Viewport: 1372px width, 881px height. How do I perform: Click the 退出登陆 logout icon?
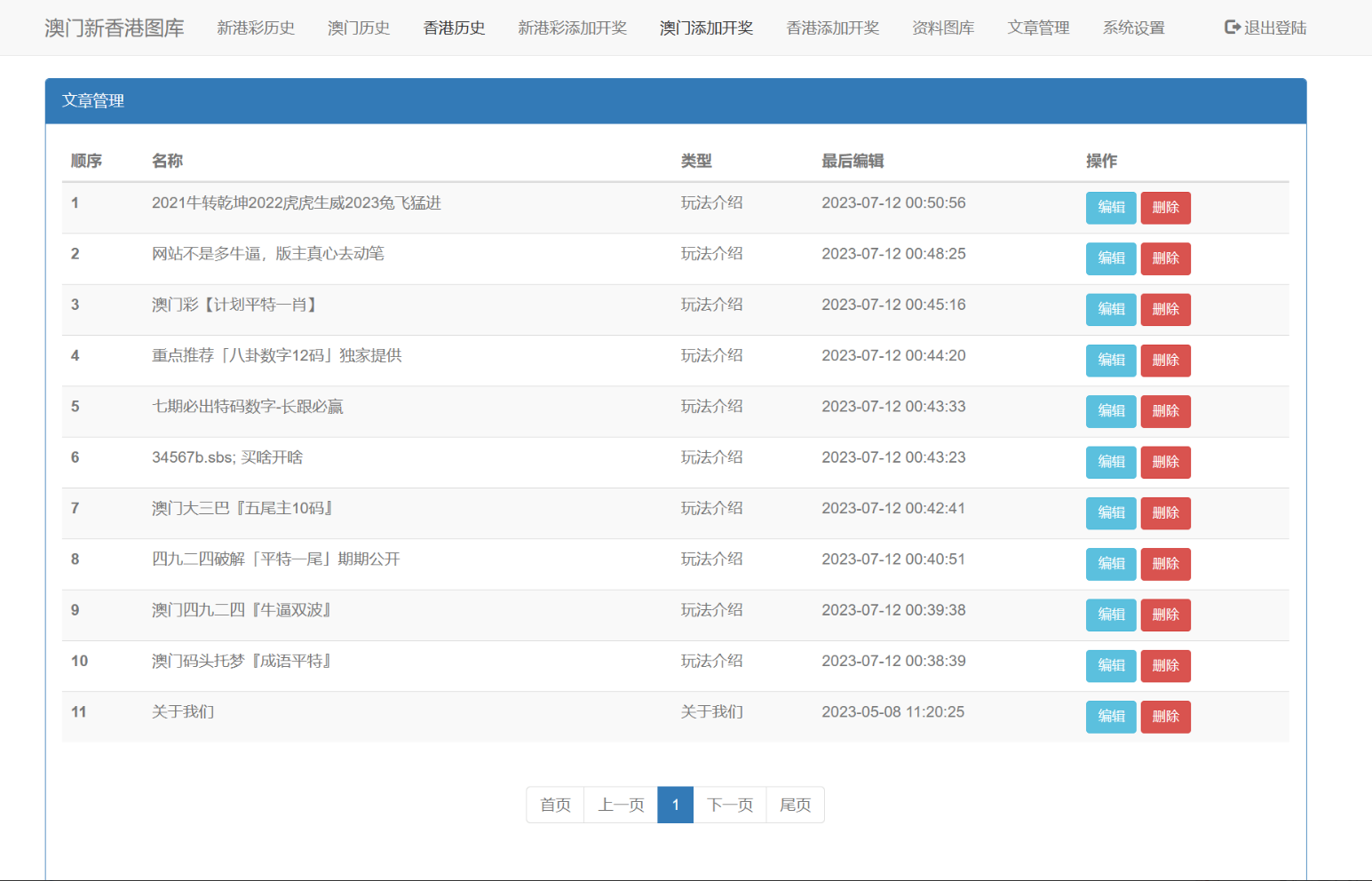(x=1232, y=28)
